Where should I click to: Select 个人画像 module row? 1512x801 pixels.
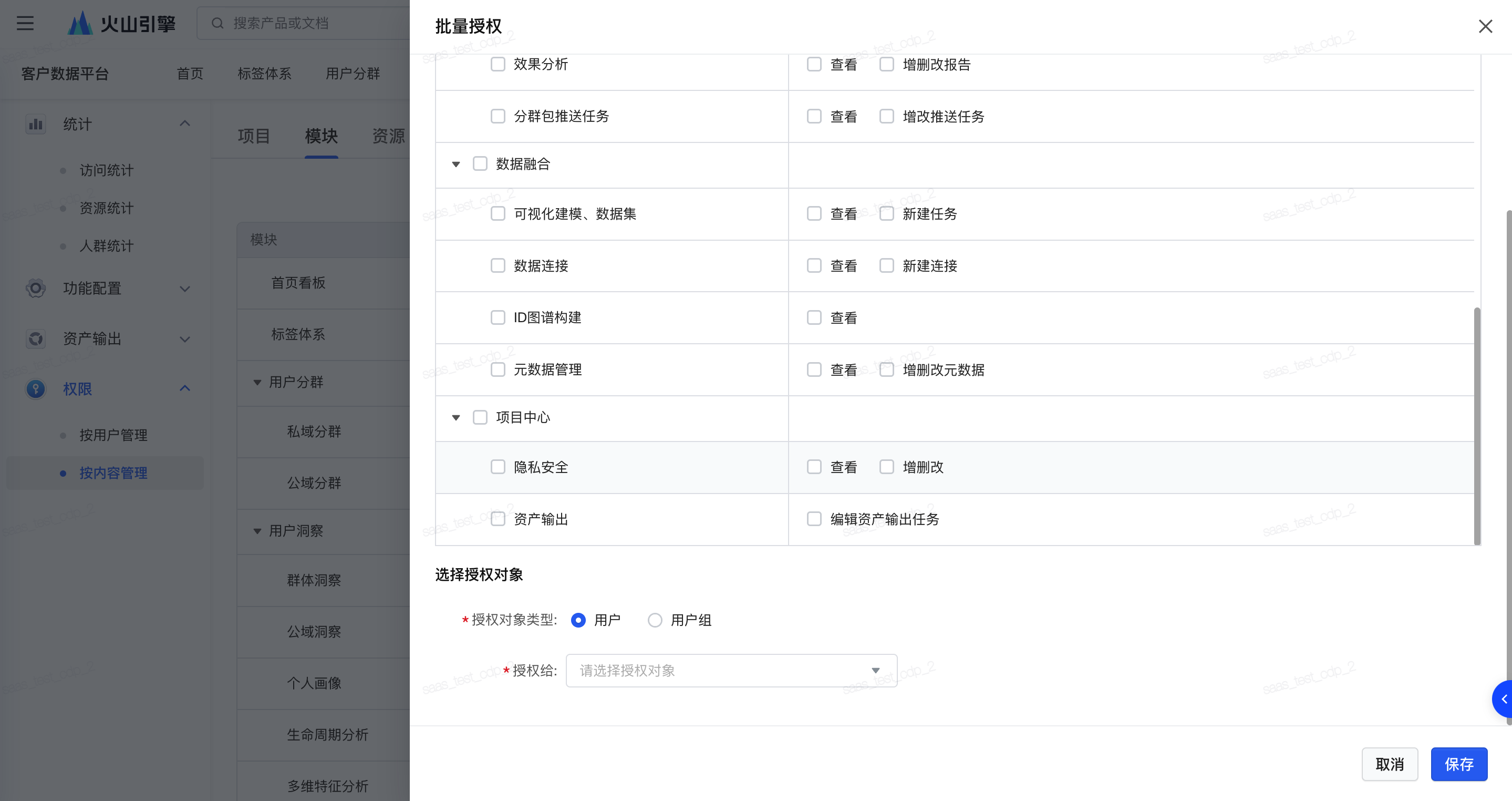point(324,684)
